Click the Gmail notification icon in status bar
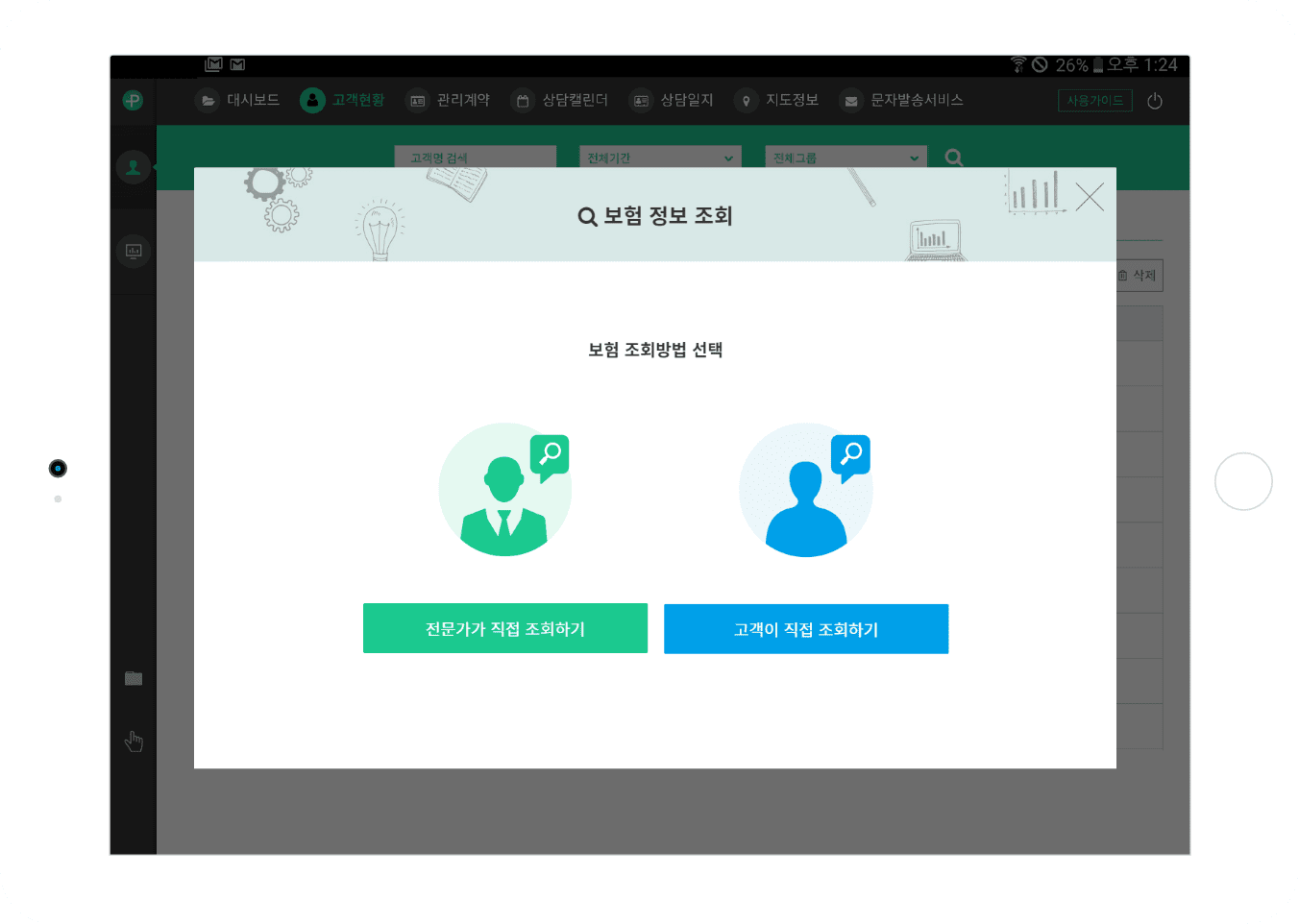1299x924 pixels. tap(237, 64)
